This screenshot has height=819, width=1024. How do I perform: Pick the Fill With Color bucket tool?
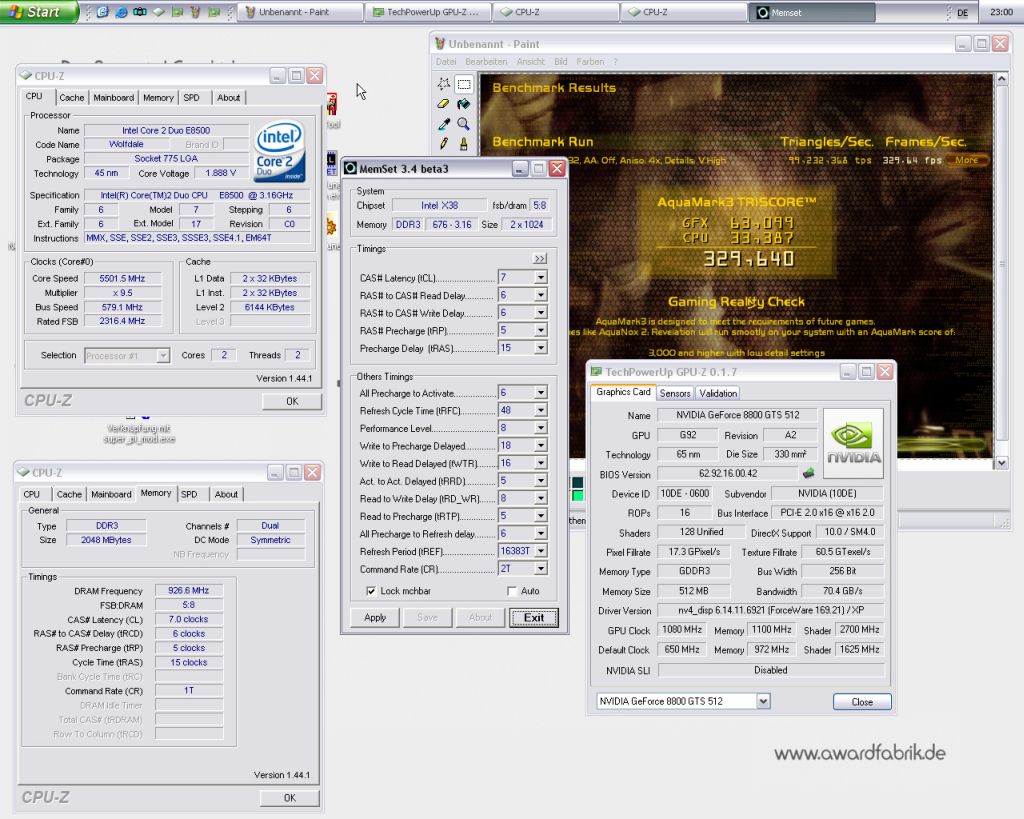click(x=464, y=103)
